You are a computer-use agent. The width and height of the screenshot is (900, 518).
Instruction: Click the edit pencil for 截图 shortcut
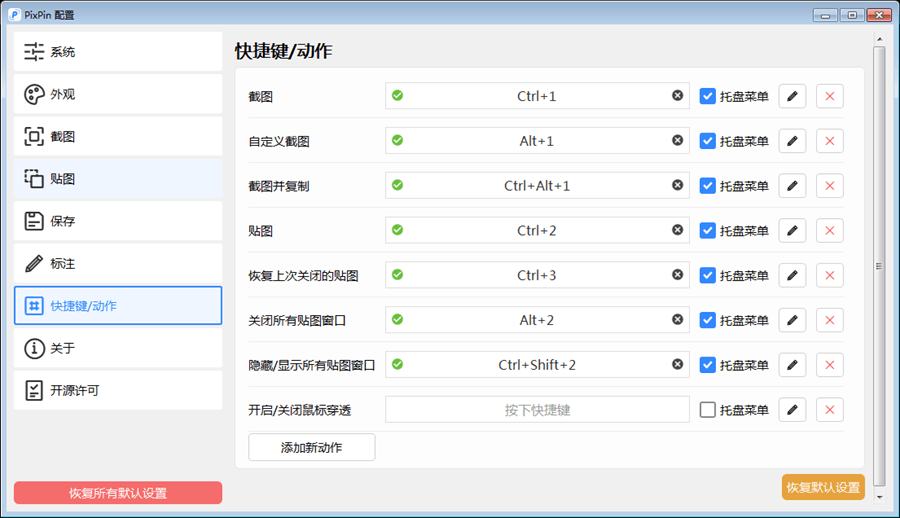792,96
